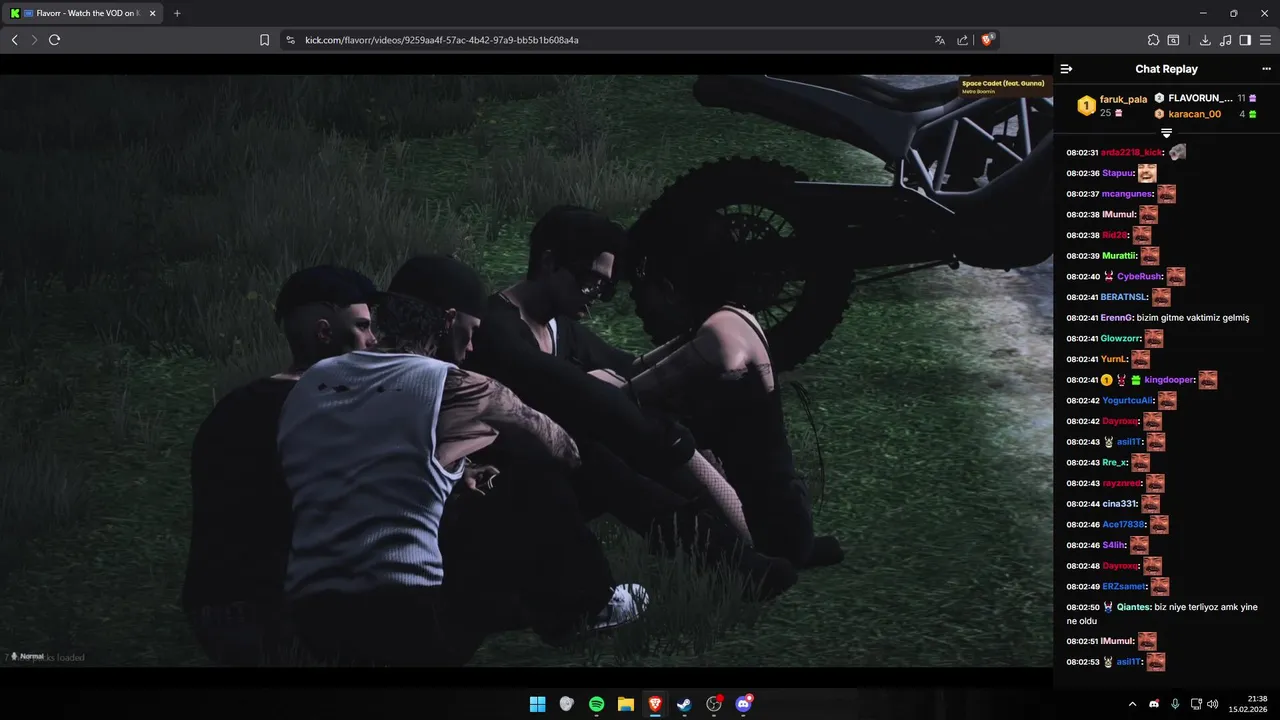Click username Rid28 in chat
Screen dimensions: 1280x720
point(1114,235)
